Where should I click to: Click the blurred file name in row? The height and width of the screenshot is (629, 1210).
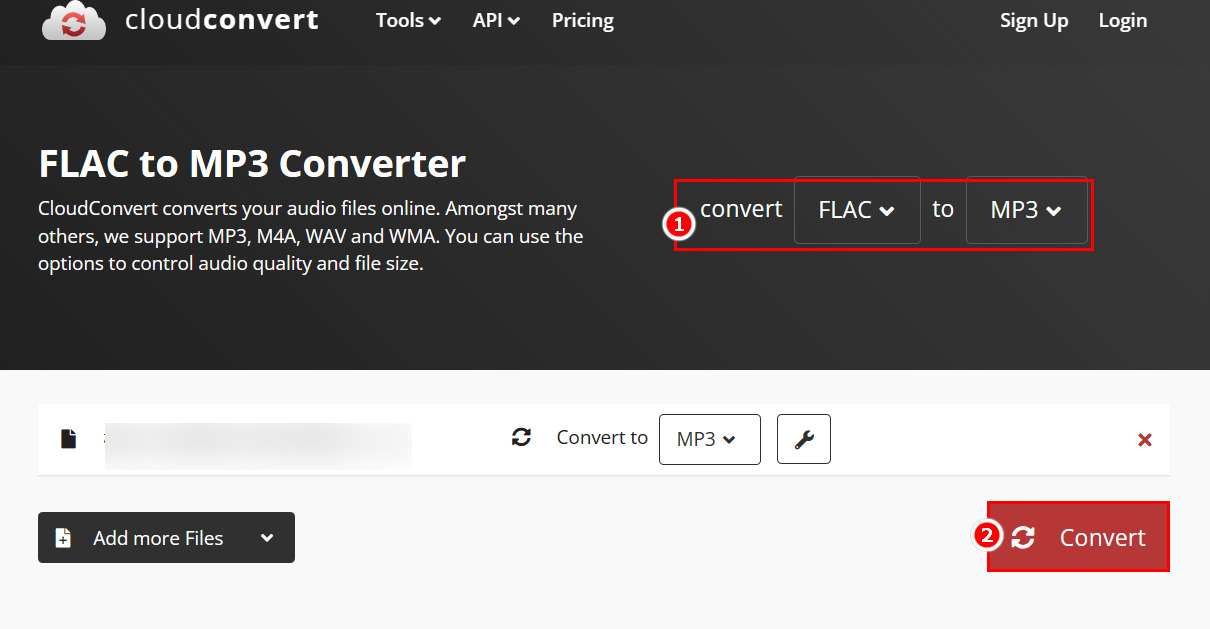click(x=258, y=445)
